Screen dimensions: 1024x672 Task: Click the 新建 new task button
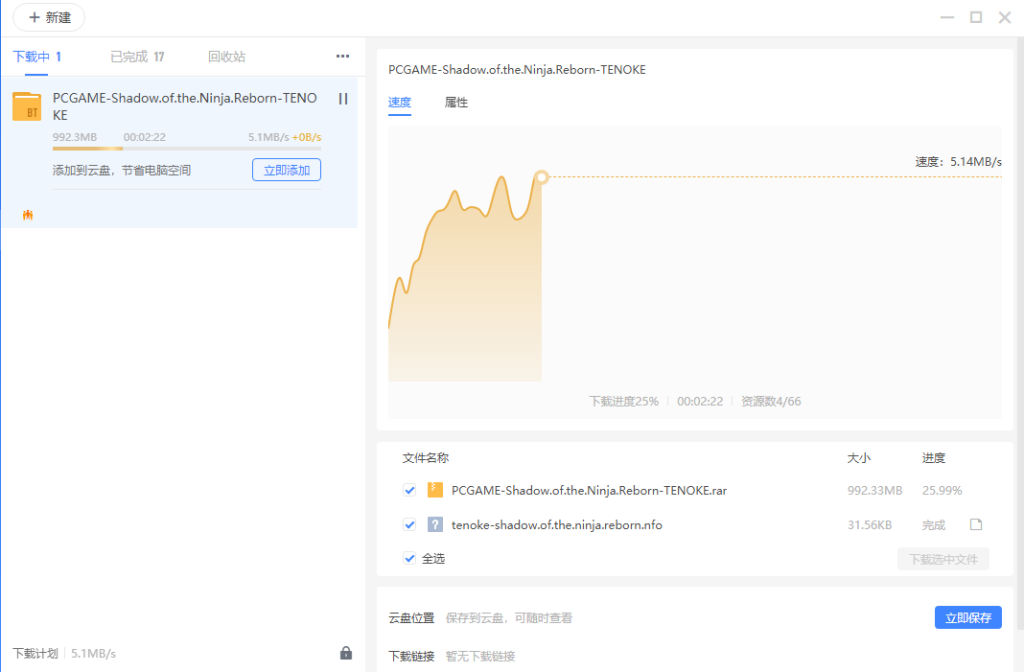(x=49, y=18)
